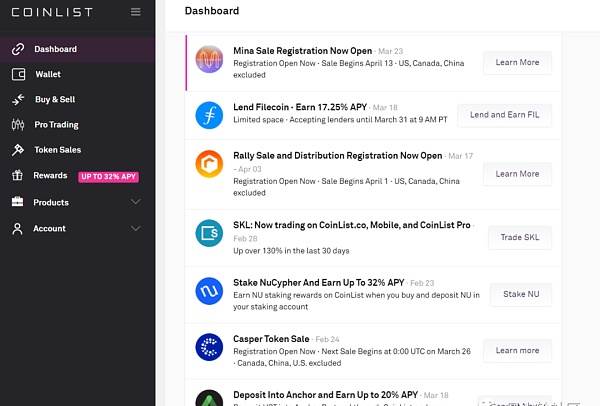Click the SKL token logo
Viewport: 600px width, 406px height.
point(209,233)
